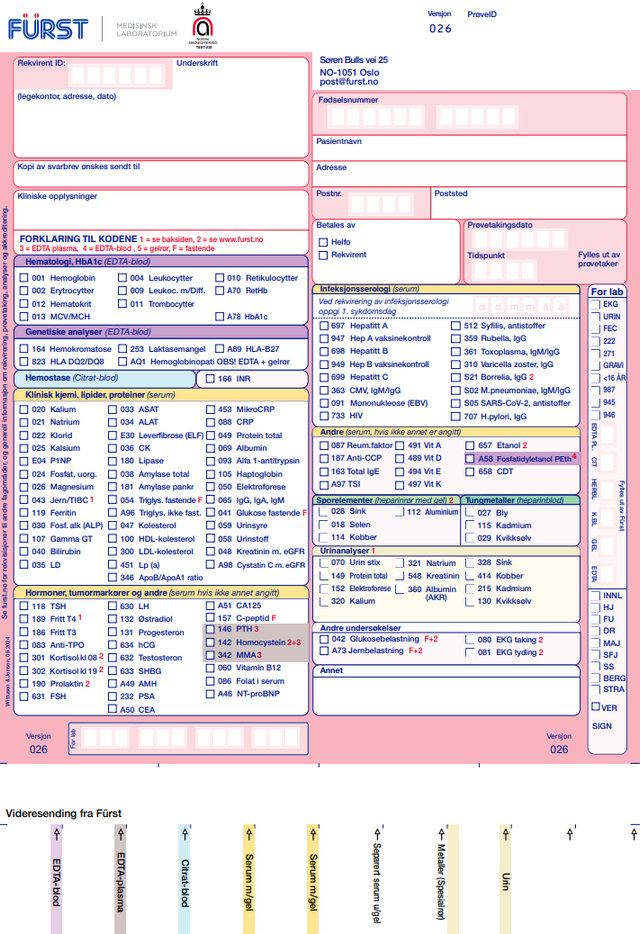Click the arrow above Separert serum u/gel strip

(377, 834)
